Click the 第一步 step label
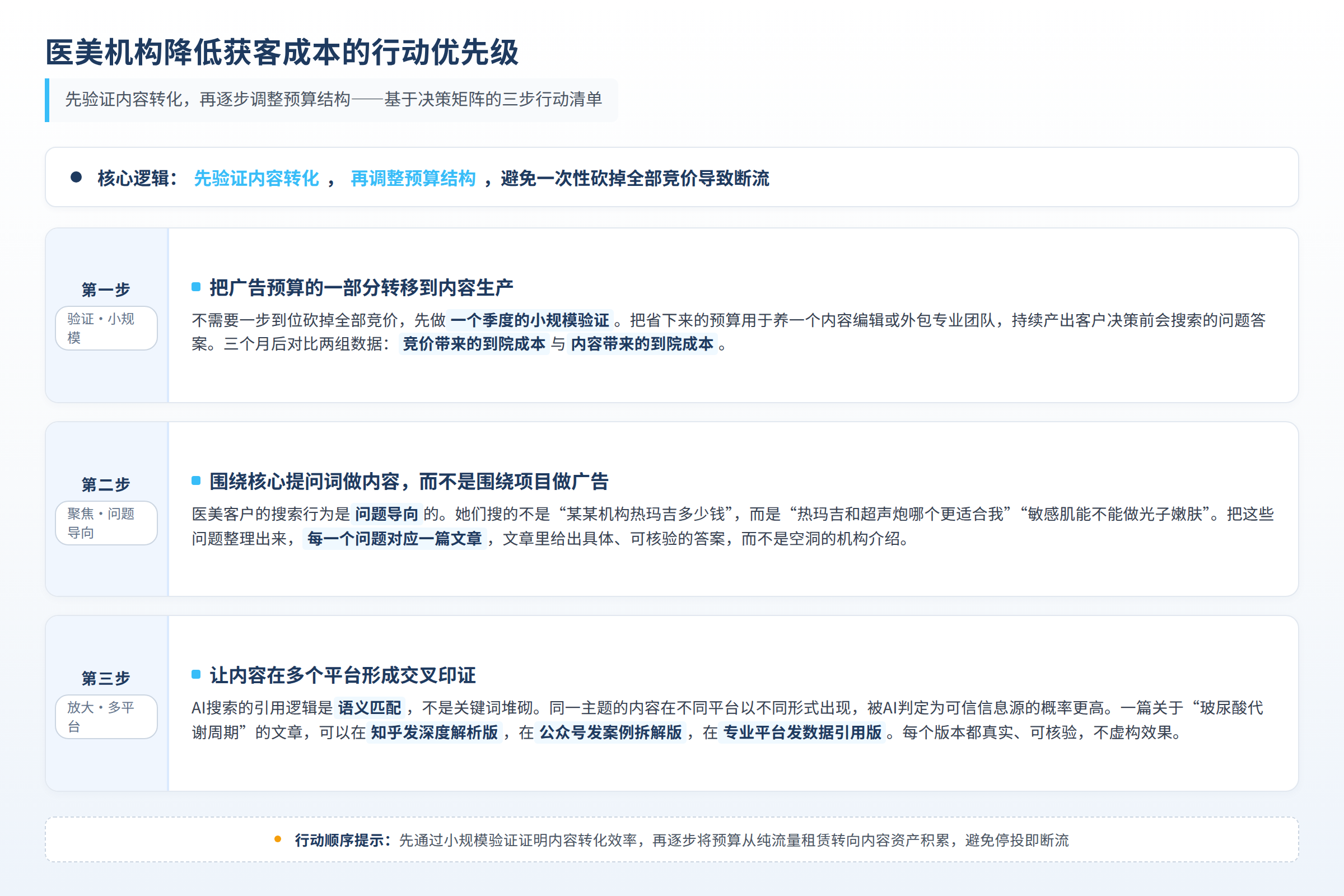 (106, 290)
